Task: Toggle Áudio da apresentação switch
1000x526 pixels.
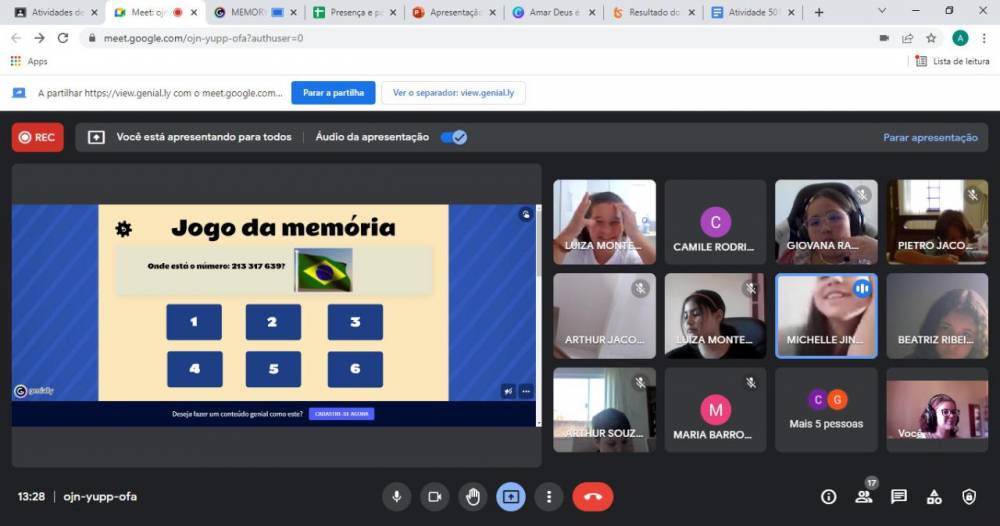Action: (x=454, y=137)
